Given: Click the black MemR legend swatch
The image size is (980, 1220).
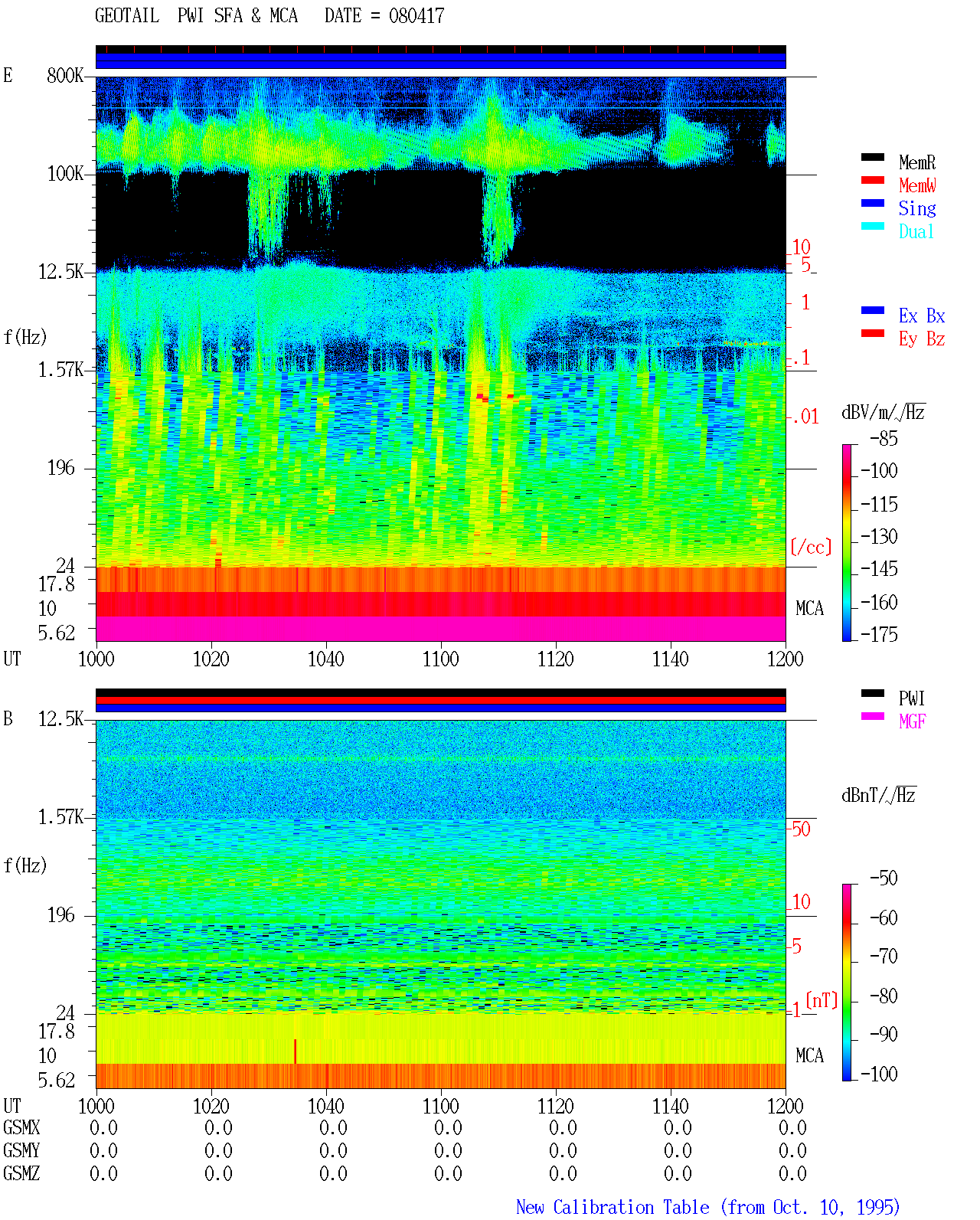Looking at the screenshot, I should (x=873, y=158).
